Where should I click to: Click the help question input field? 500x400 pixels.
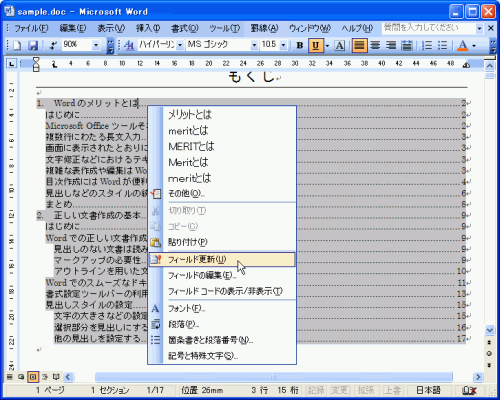pos(429,28)
